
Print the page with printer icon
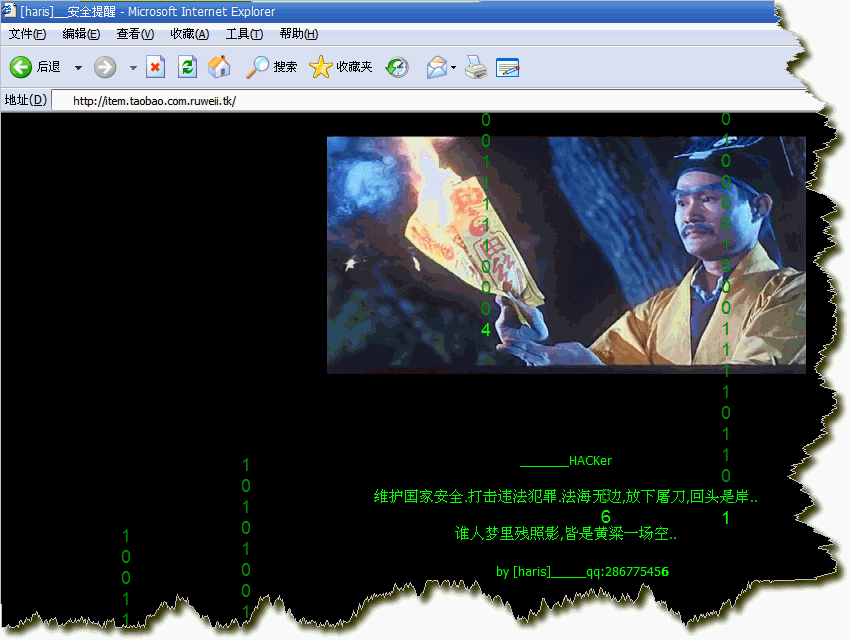coord(476,67)
